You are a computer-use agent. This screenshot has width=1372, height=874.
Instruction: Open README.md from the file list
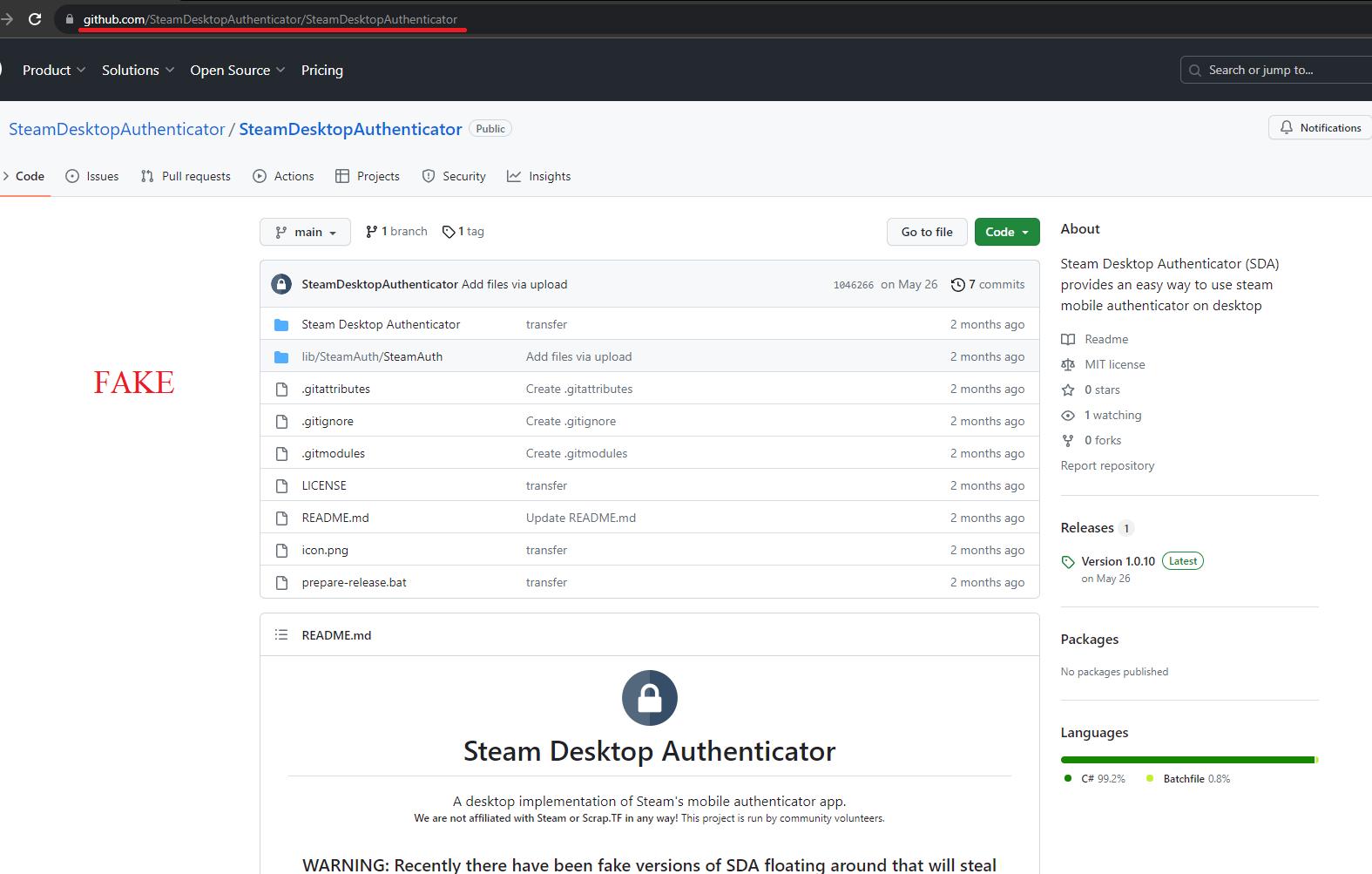335,518
